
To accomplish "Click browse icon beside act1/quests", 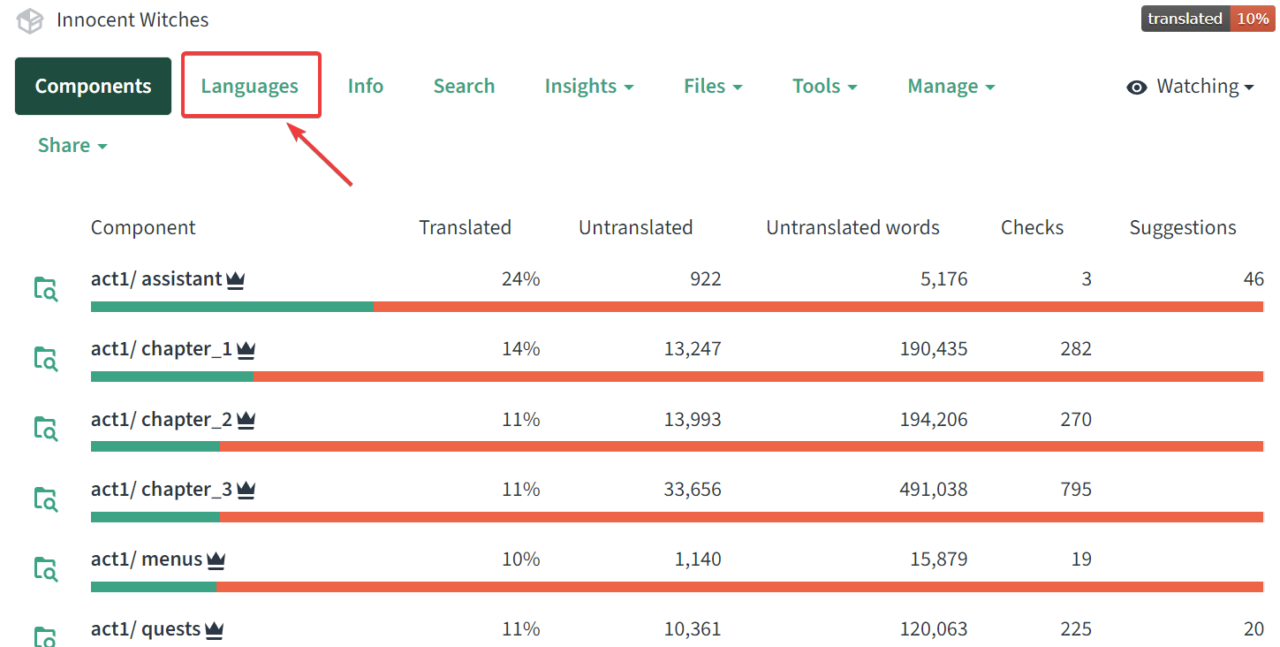I will pos(45,637).
